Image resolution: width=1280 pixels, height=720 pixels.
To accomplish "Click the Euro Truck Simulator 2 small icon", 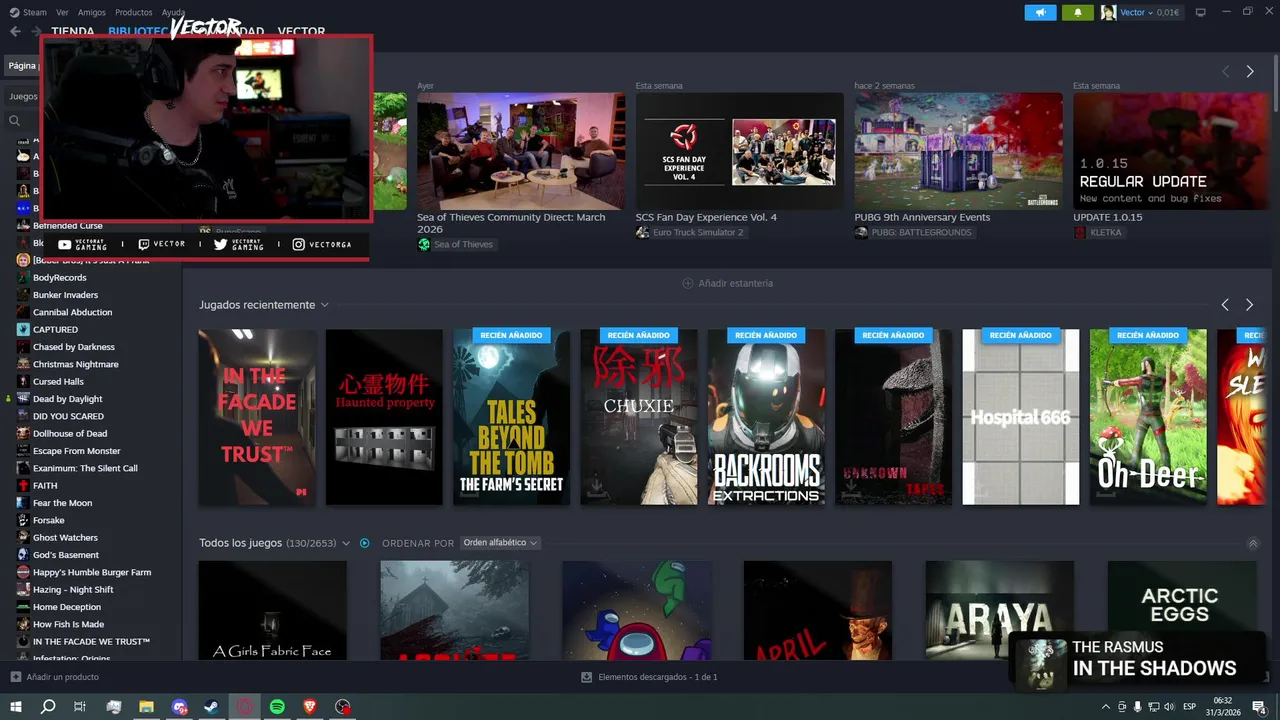I will (642, 232).
